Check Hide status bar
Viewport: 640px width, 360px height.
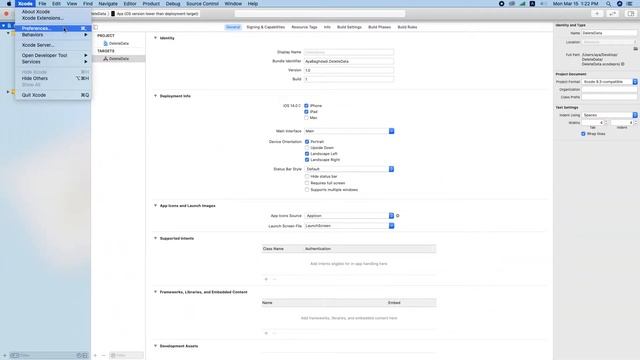307,176
